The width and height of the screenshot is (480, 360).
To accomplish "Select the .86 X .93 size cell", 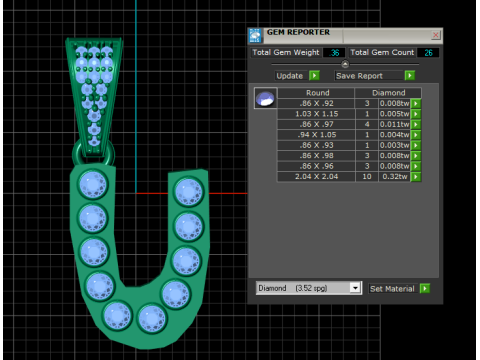I will (316, 145).
